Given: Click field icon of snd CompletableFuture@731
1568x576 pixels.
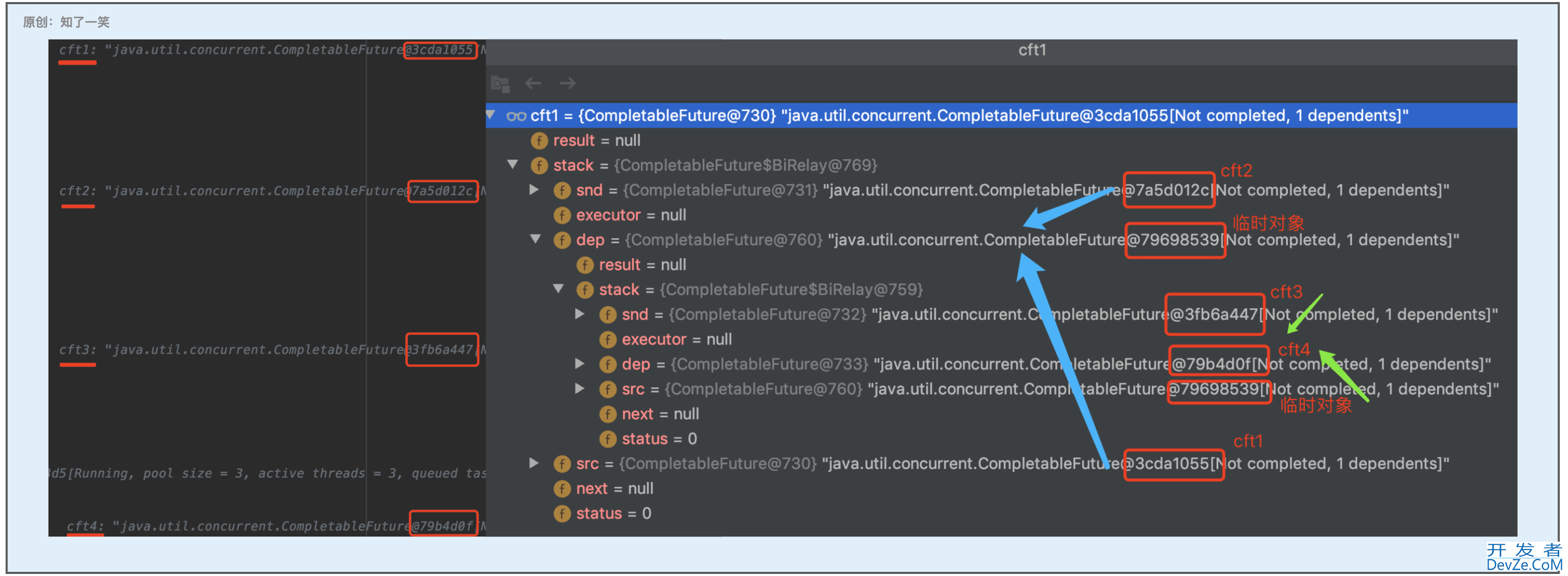Looking at the screenshot, I should pyautogui.click(x=562, y=191).
